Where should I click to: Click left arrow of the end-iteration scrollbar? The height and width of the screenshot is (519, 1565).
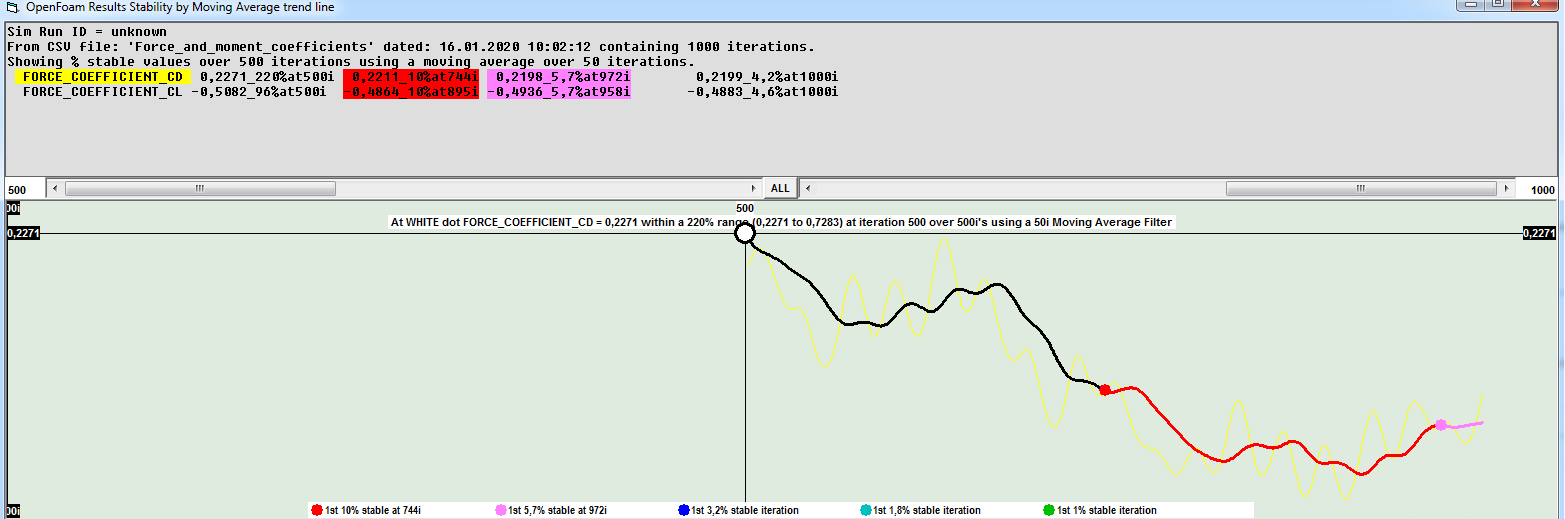pyautogui.click(x=808, y=188)
